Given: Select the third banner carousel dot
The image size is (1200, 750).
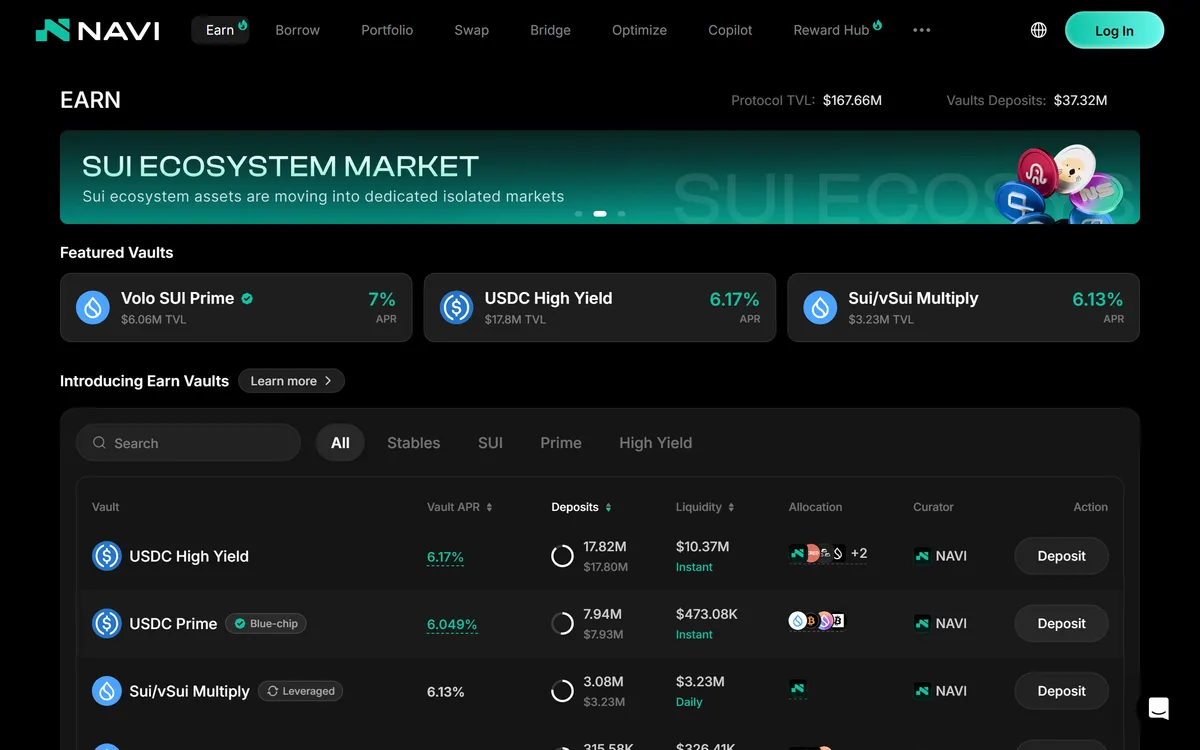Looking at the screenshot, I should (x=622, y=214).
